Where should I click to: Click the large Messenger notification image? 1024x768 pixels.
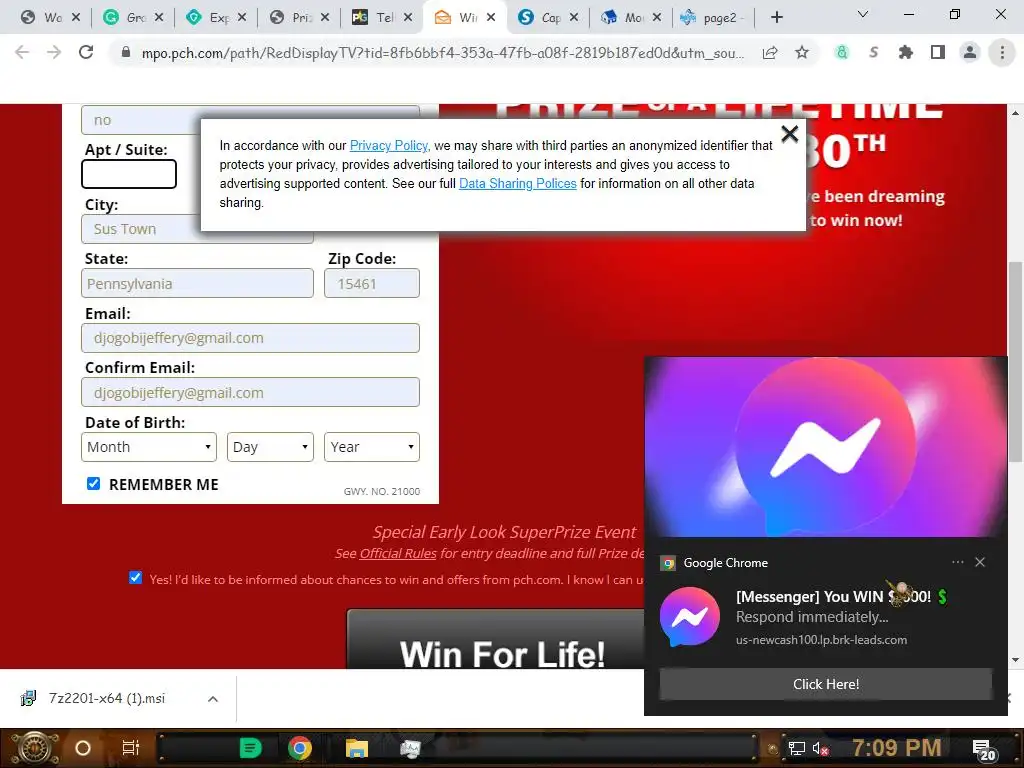coord(825,447)
